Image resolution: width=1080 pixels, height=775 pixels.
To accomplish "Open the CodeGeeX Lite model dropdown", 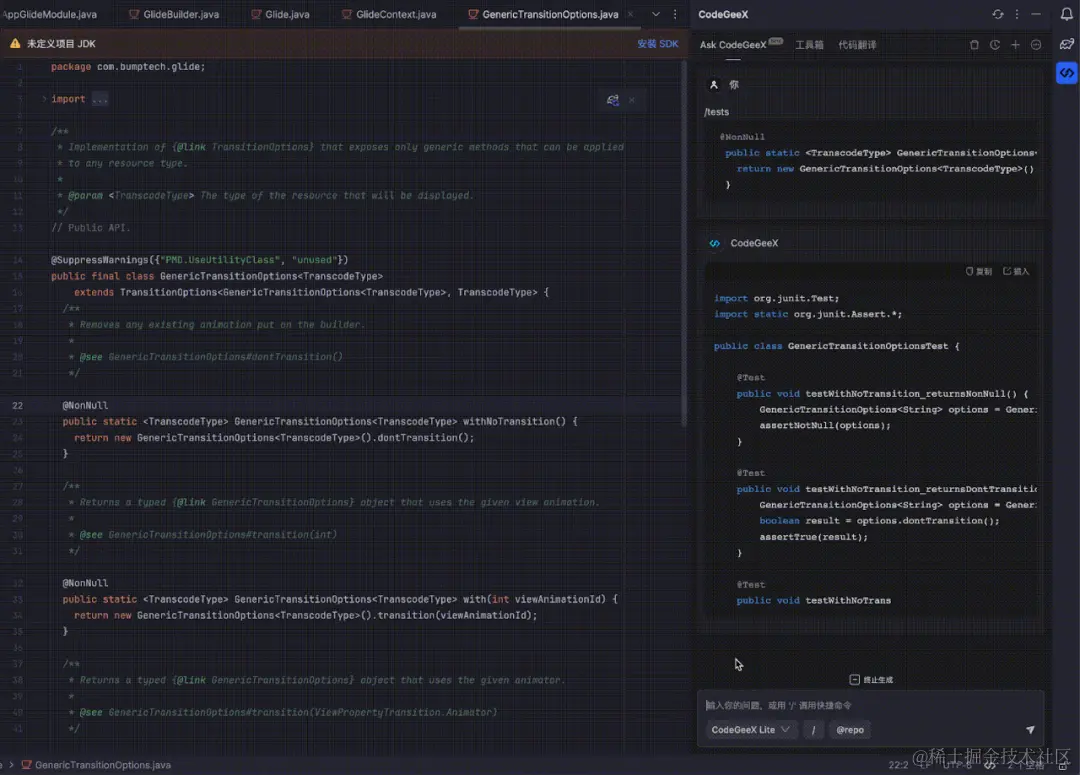I will point(750,730).
